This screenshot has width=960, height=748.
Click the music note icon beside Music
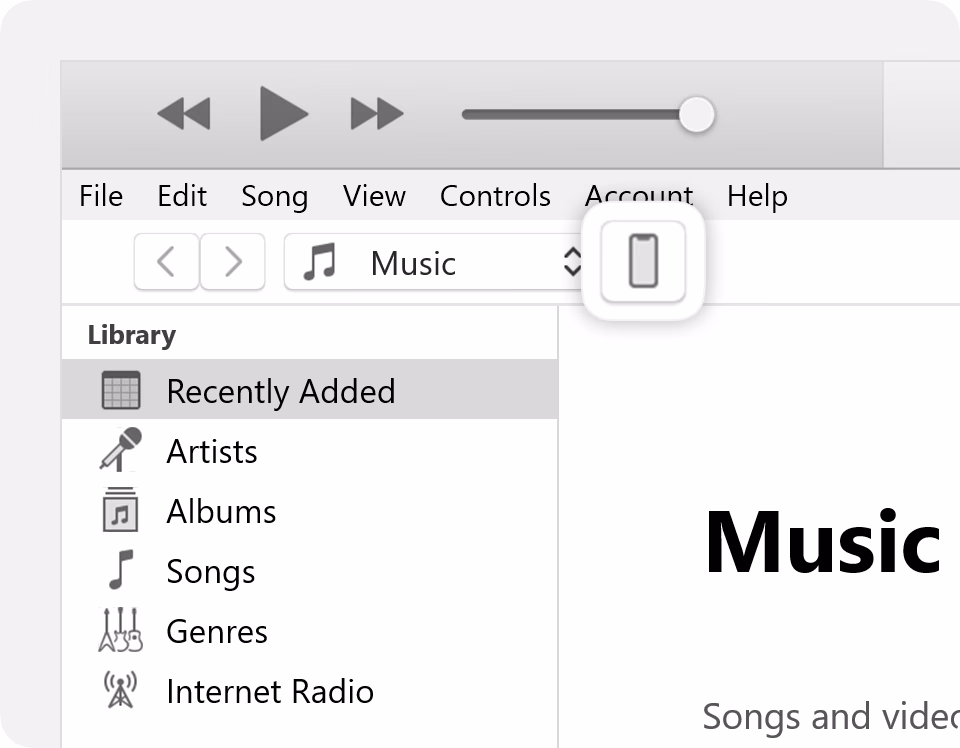(x=318, y=261)
